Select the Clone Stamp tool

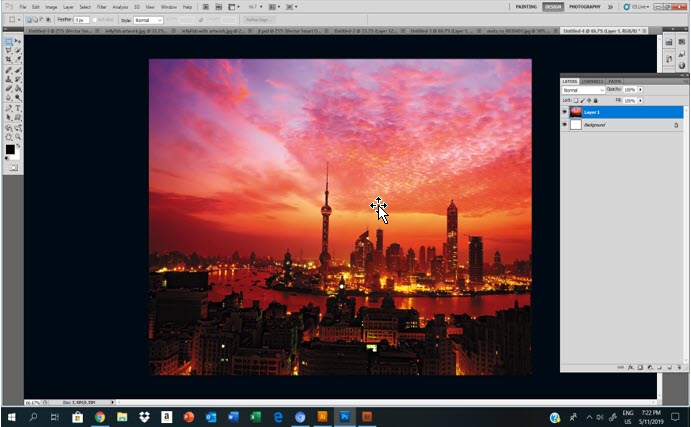tap(8, 79)
